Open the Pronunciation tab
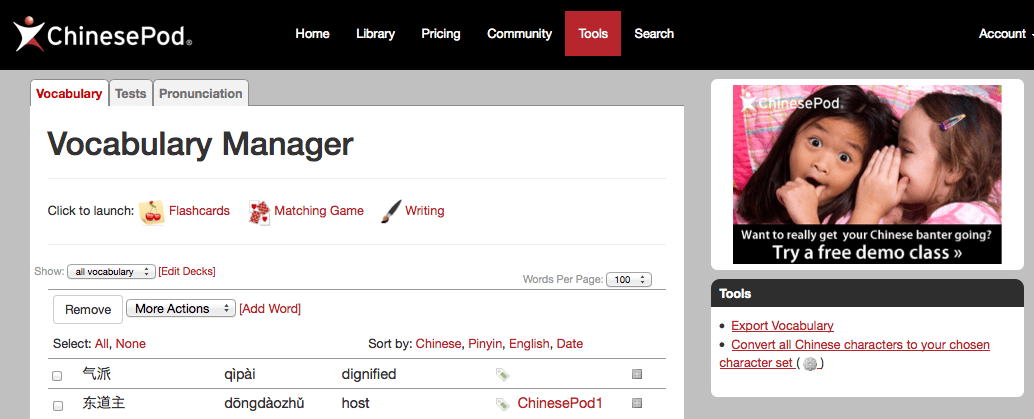This screenshot has height=419, width=1034. (x=200, y=94)
